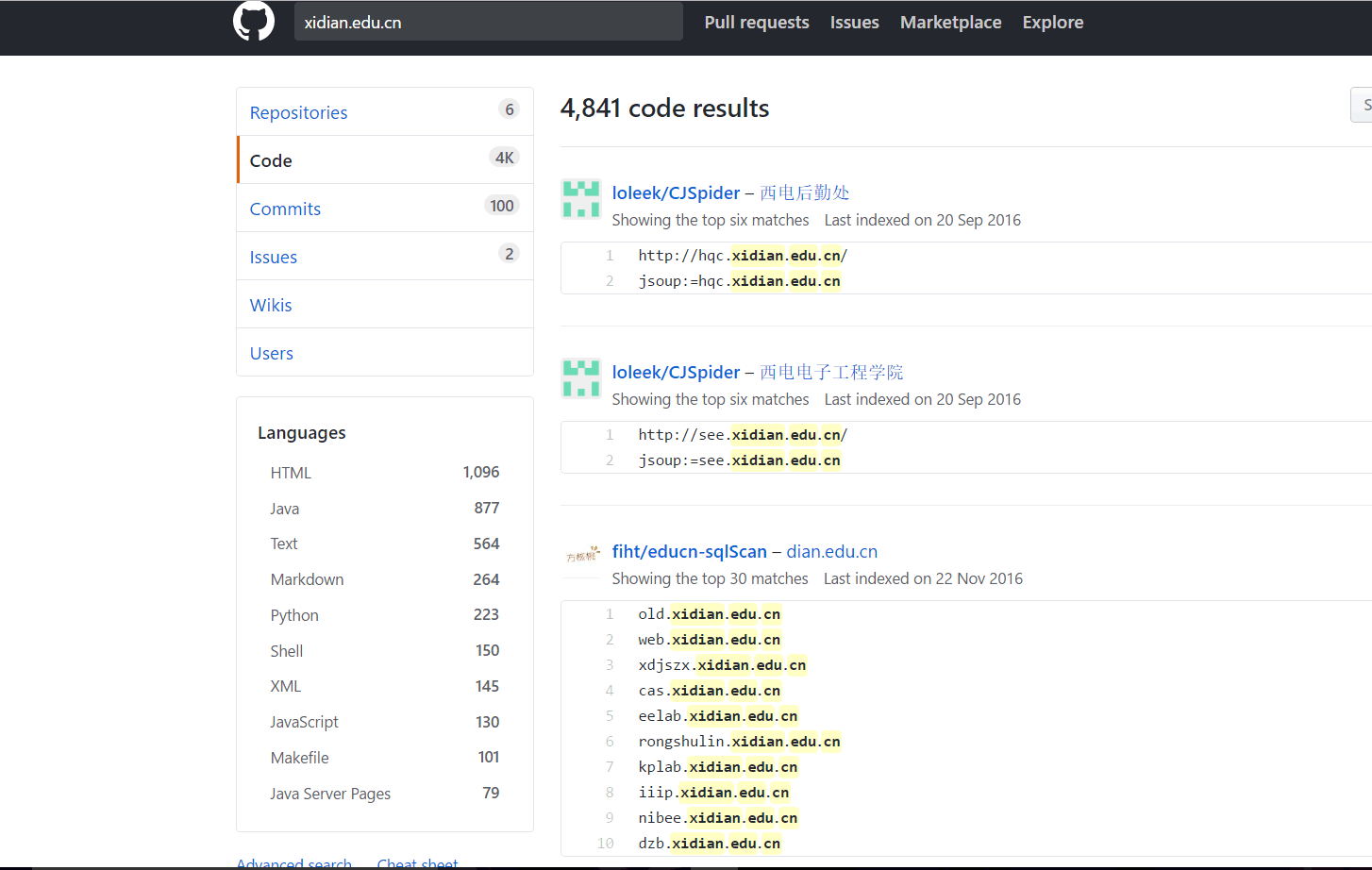
Task: Click the code line rongshulin.xidian.edu.cn
Action: pyautogui.click(x=739, y=742)
